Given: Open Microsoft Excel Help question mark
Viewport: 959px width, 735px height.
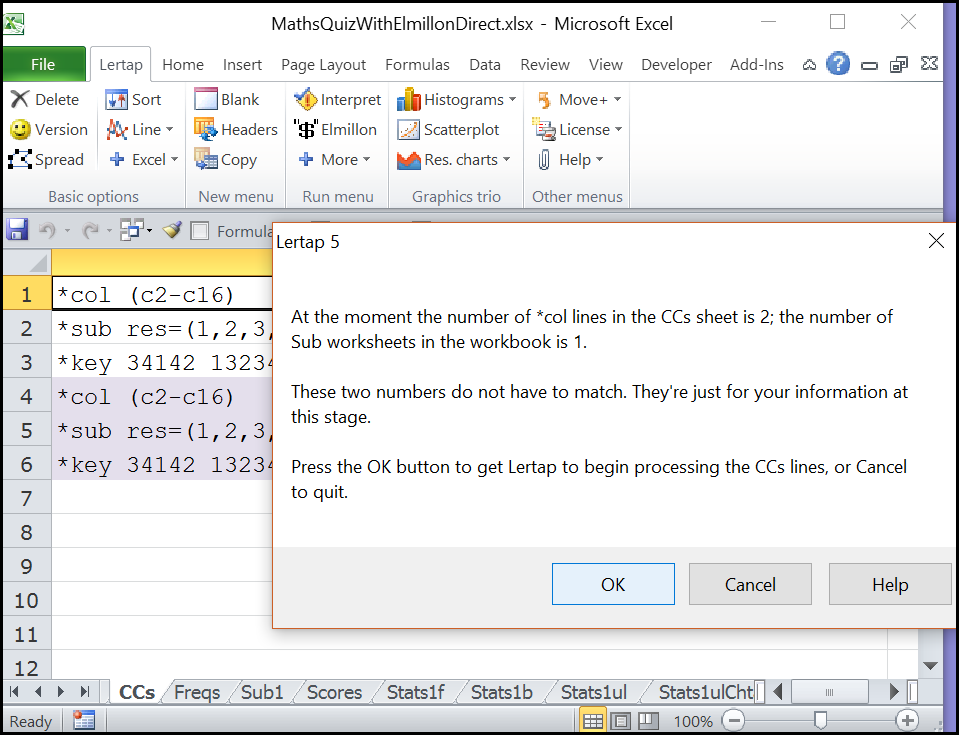Looking at the screenshot, I should pyautogui.click(x=838, y=64).
